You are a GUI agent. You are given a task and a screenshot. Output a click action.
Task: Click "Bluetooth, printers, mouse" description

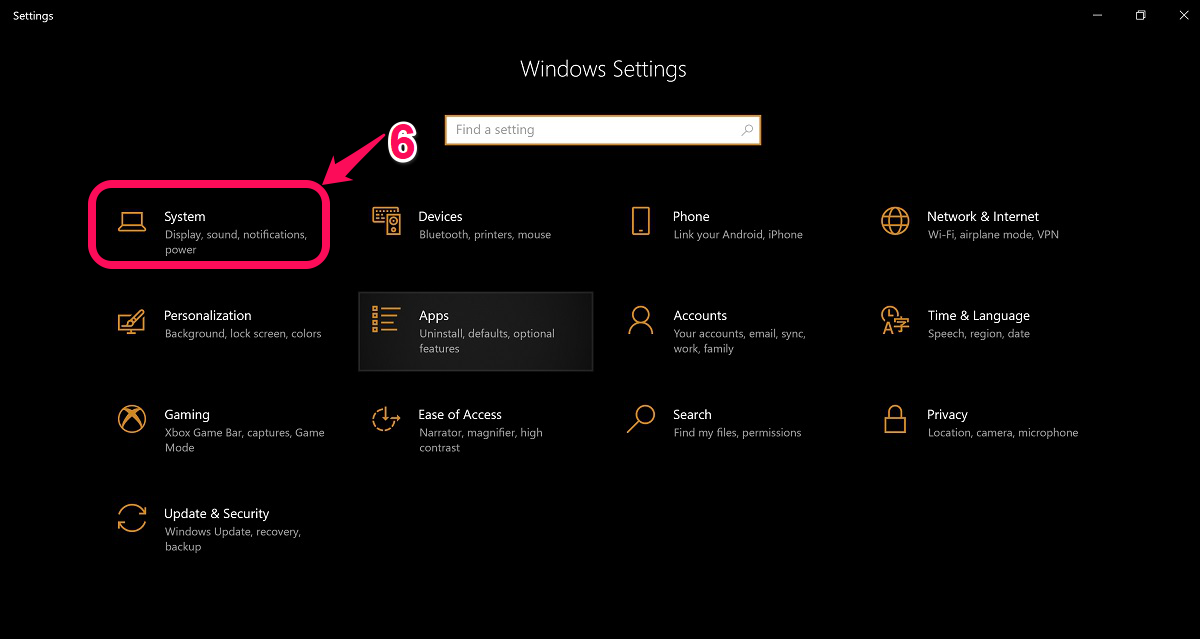coord(485,235)
